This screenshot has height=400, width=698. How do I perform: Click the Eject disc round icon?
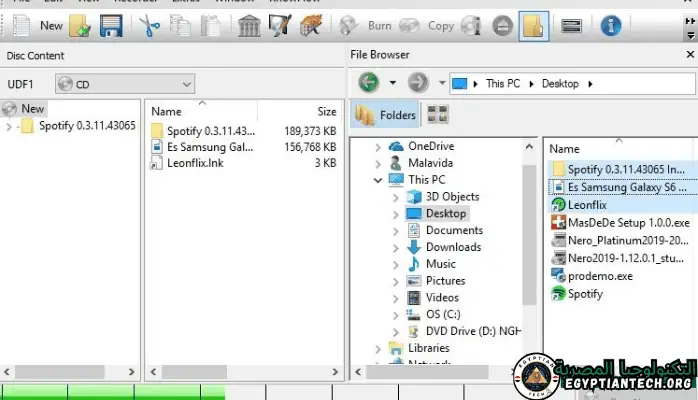pyautogui.click(x=503, y=26)
